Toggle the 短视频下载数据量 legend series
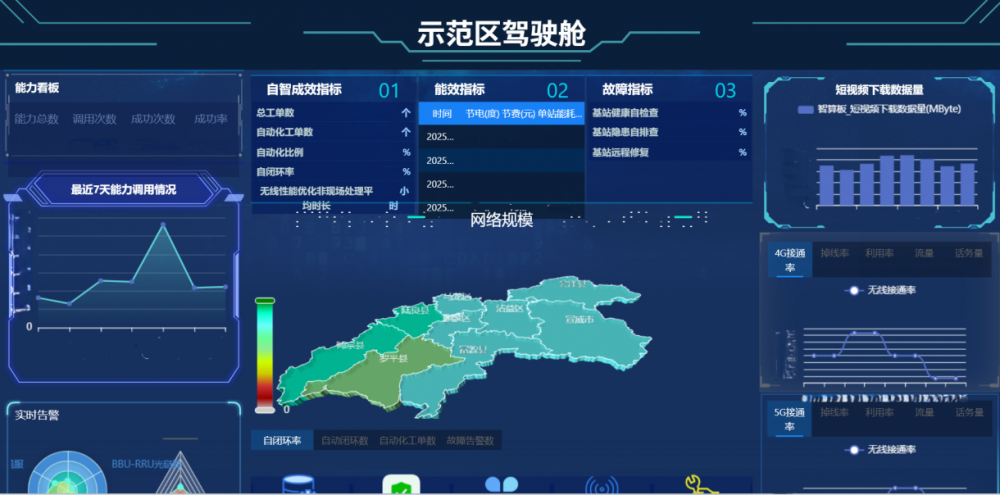 [806, 109]
